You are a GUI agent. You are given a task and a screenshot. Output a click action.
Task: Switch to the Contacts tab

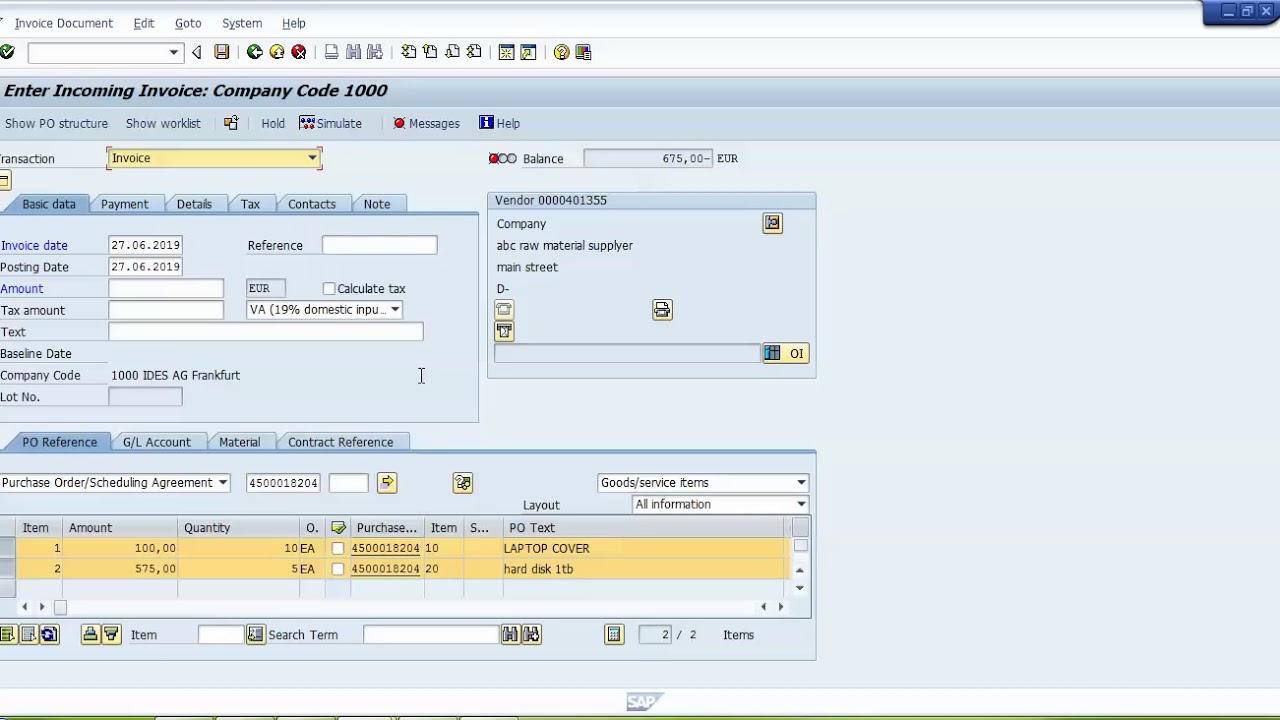(312, 204)
